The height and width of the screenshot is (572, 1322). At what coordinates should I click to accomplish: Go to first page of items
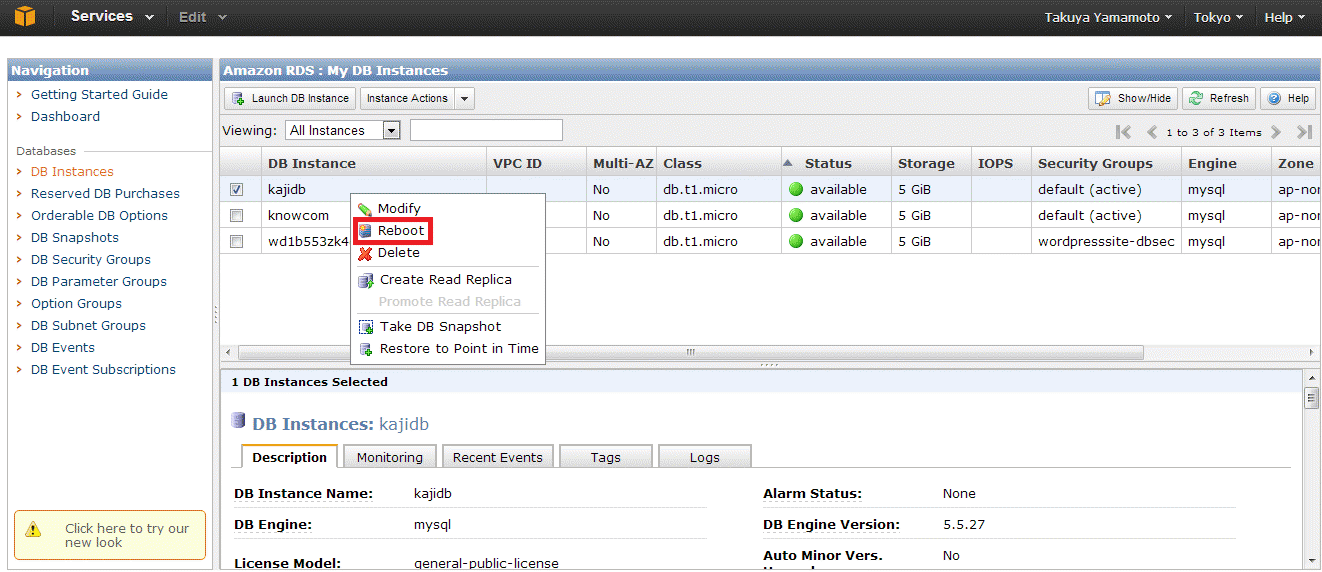1124,132
